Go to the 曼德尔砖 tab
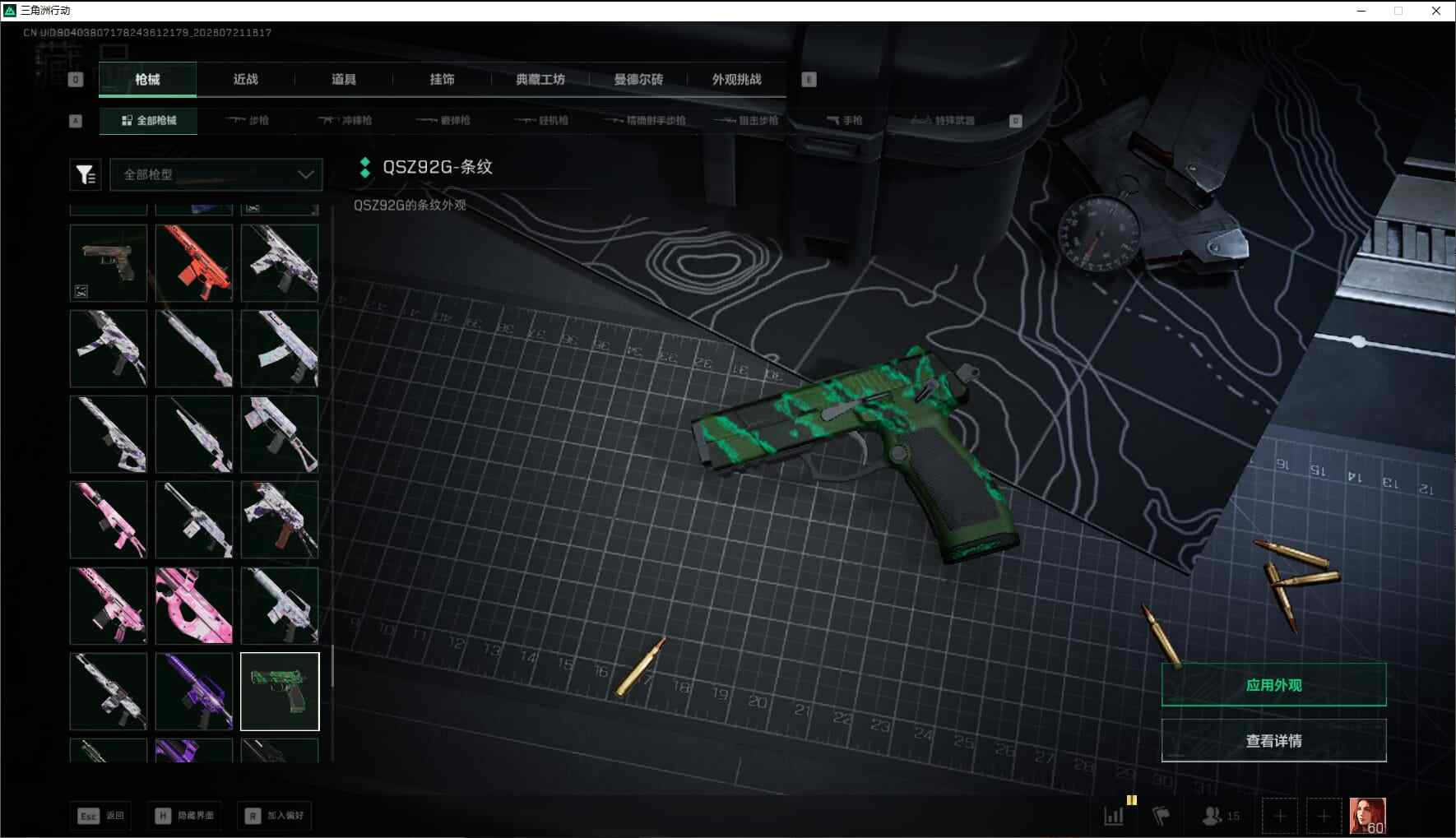This screenshot has width=1456, height=838. pyautogui.click(x=638, y=80)
